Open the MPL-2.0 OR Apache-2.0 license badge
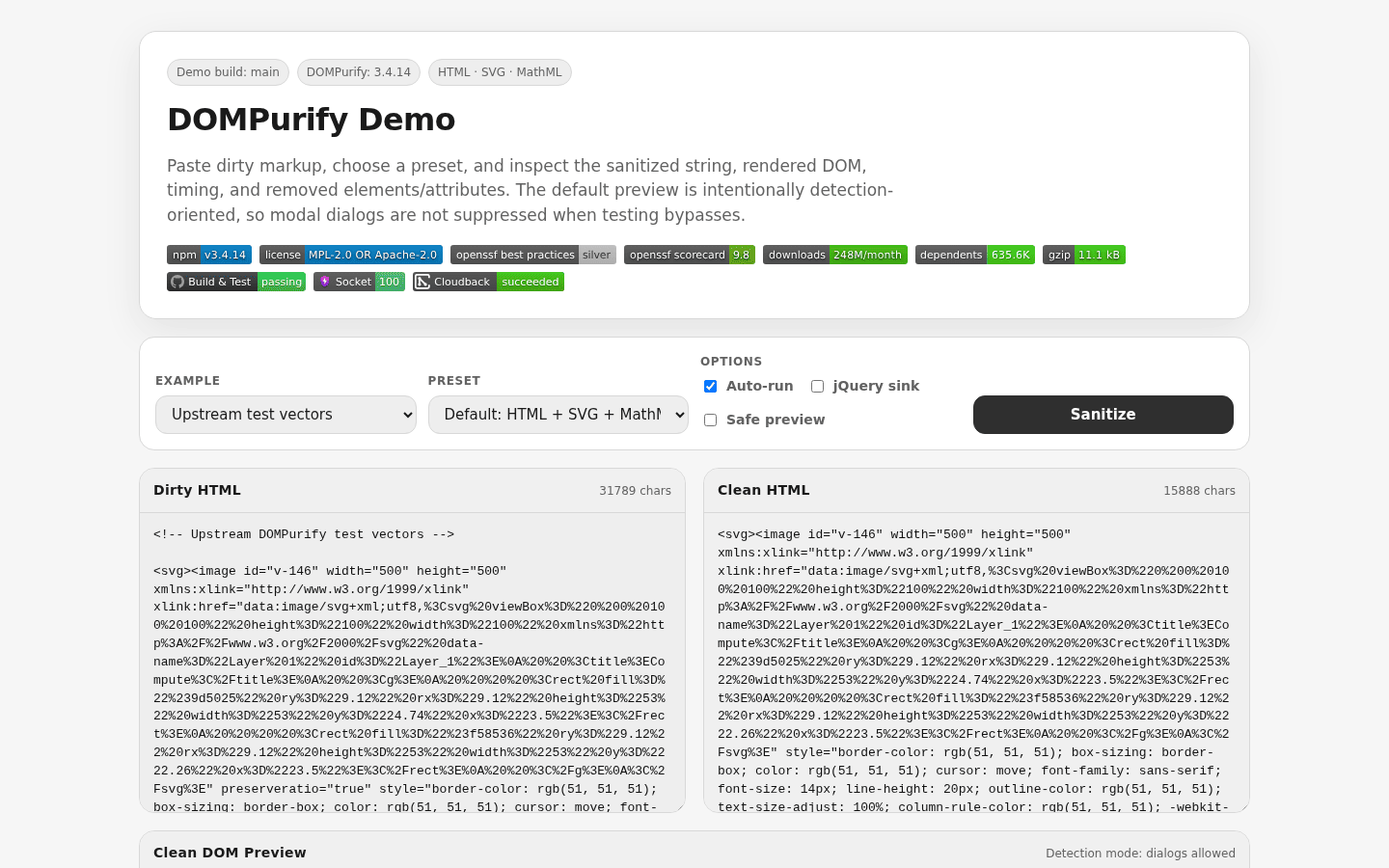 click(x=351, y=255)
